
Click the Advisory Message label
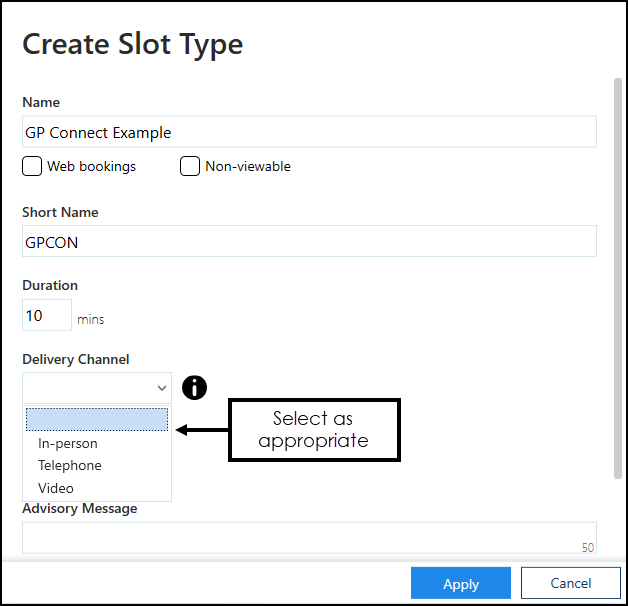point(80,508)
